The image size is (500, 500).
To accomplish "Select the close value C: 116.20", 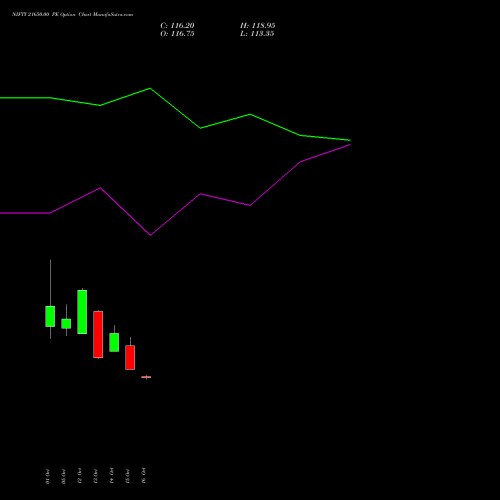I will 177,26.
